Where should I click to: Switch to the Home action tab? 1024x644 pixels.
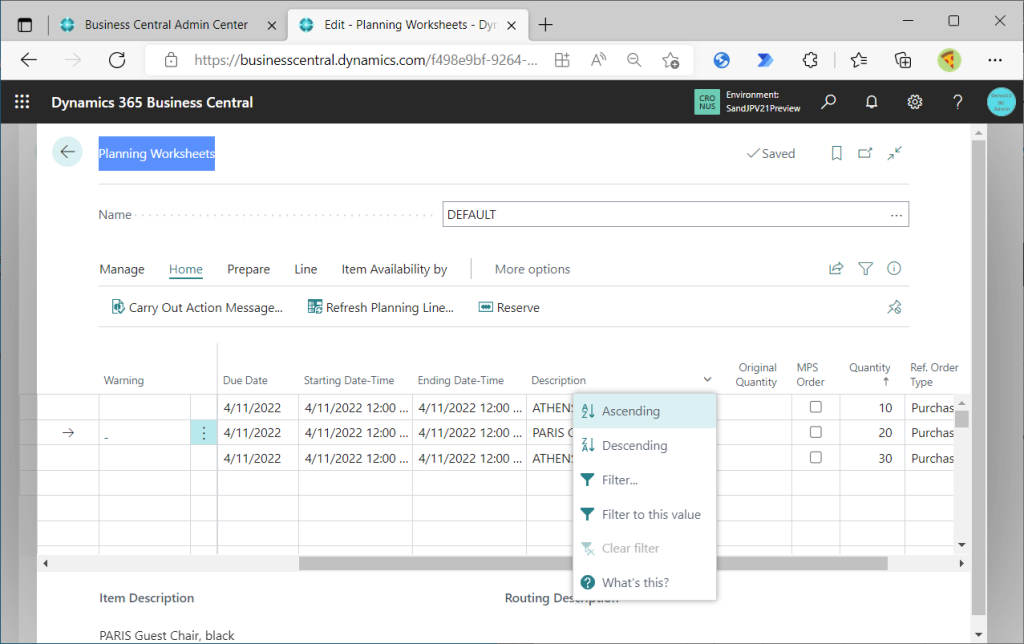[x=185, y=269]
